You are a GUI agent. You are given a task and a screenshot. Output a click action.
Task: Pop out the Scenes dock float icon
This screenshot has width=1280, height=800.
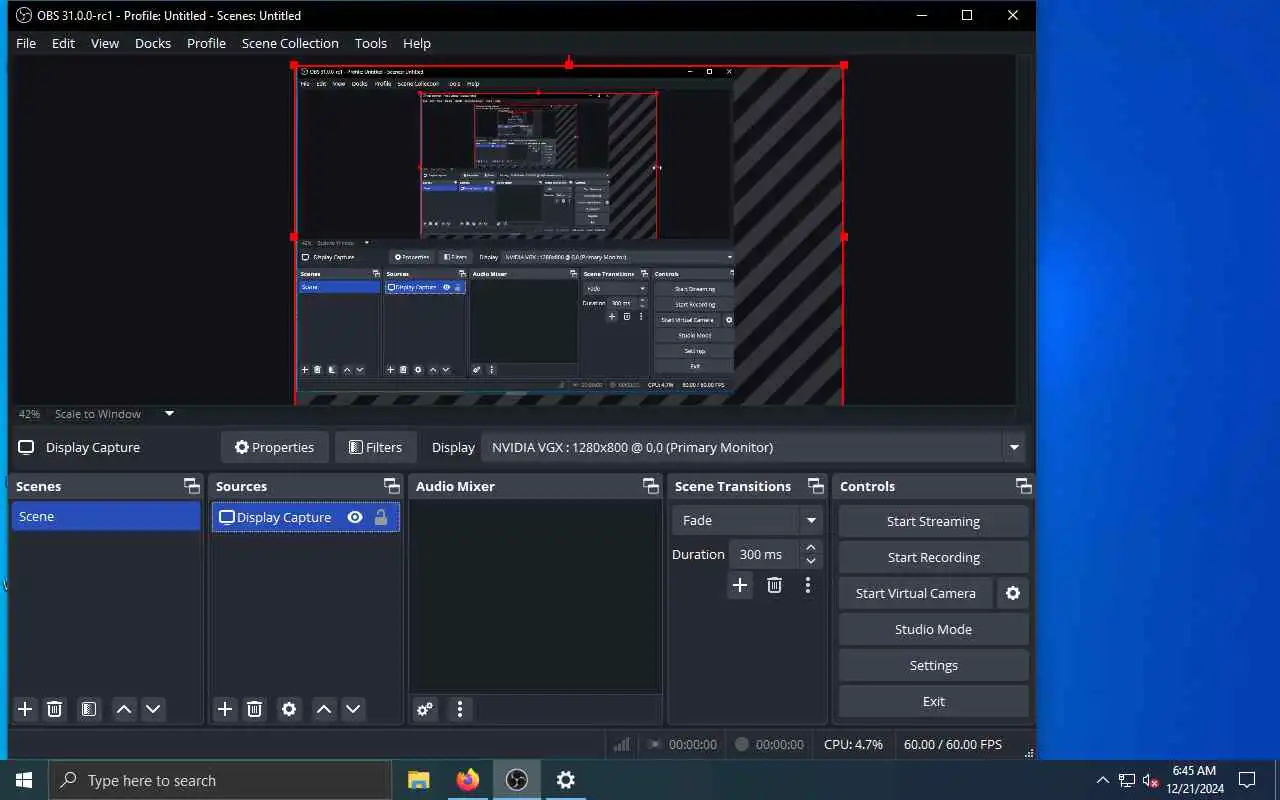coord(192,486)
